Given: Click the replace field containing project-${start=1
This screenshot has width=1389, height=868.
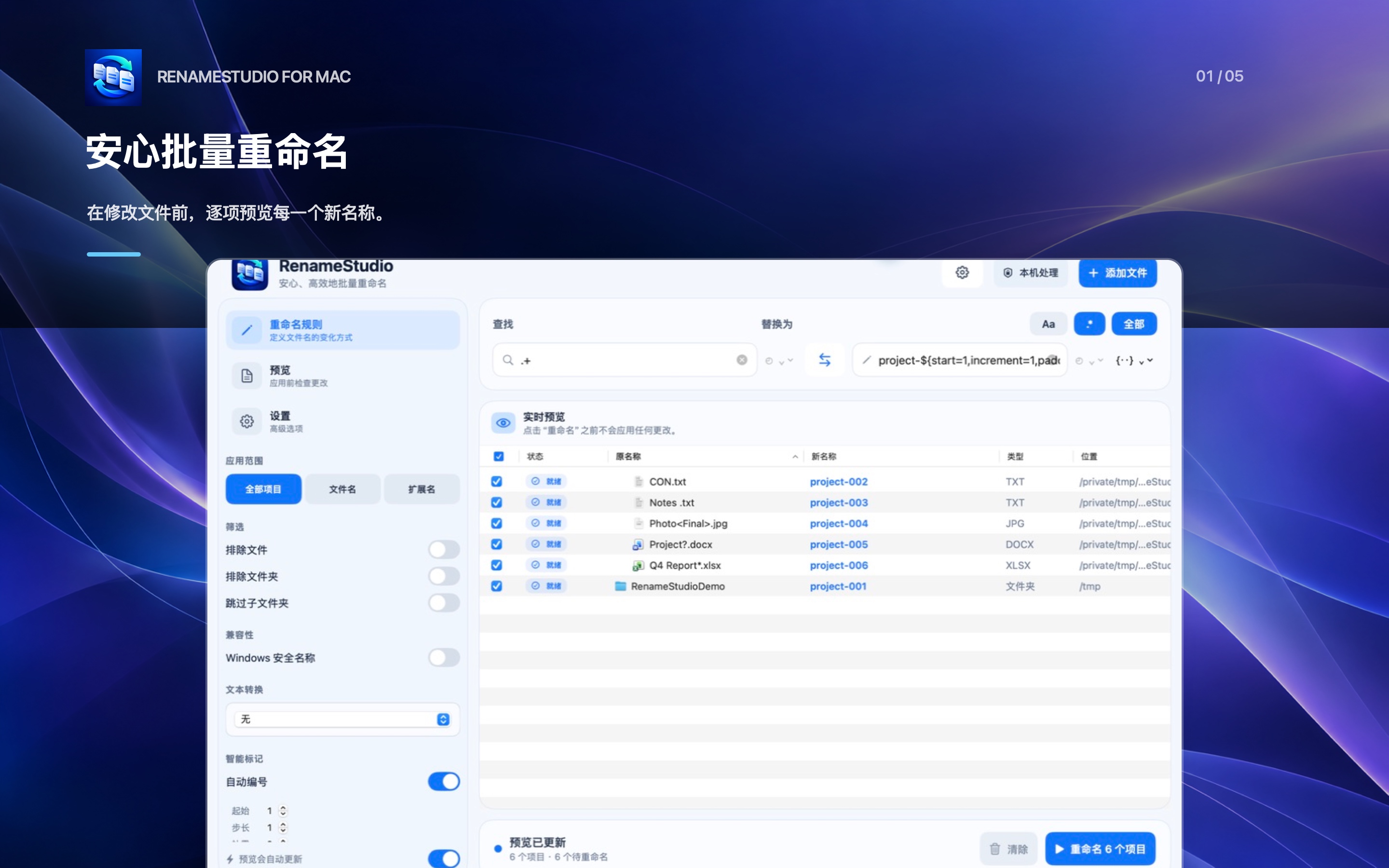Looking at the screenshot, I should pos(960,360).
